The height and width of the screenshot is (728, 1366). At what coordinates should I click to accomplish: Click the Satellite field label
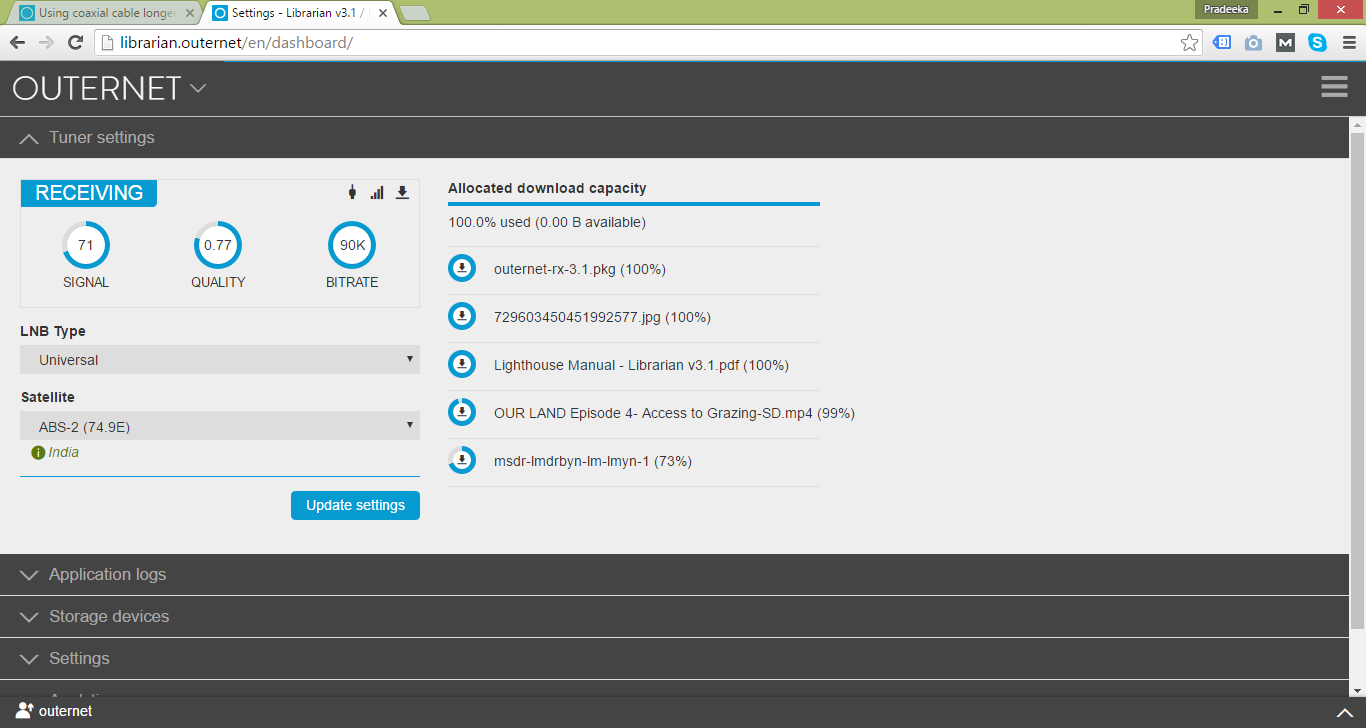click(48, 397)
